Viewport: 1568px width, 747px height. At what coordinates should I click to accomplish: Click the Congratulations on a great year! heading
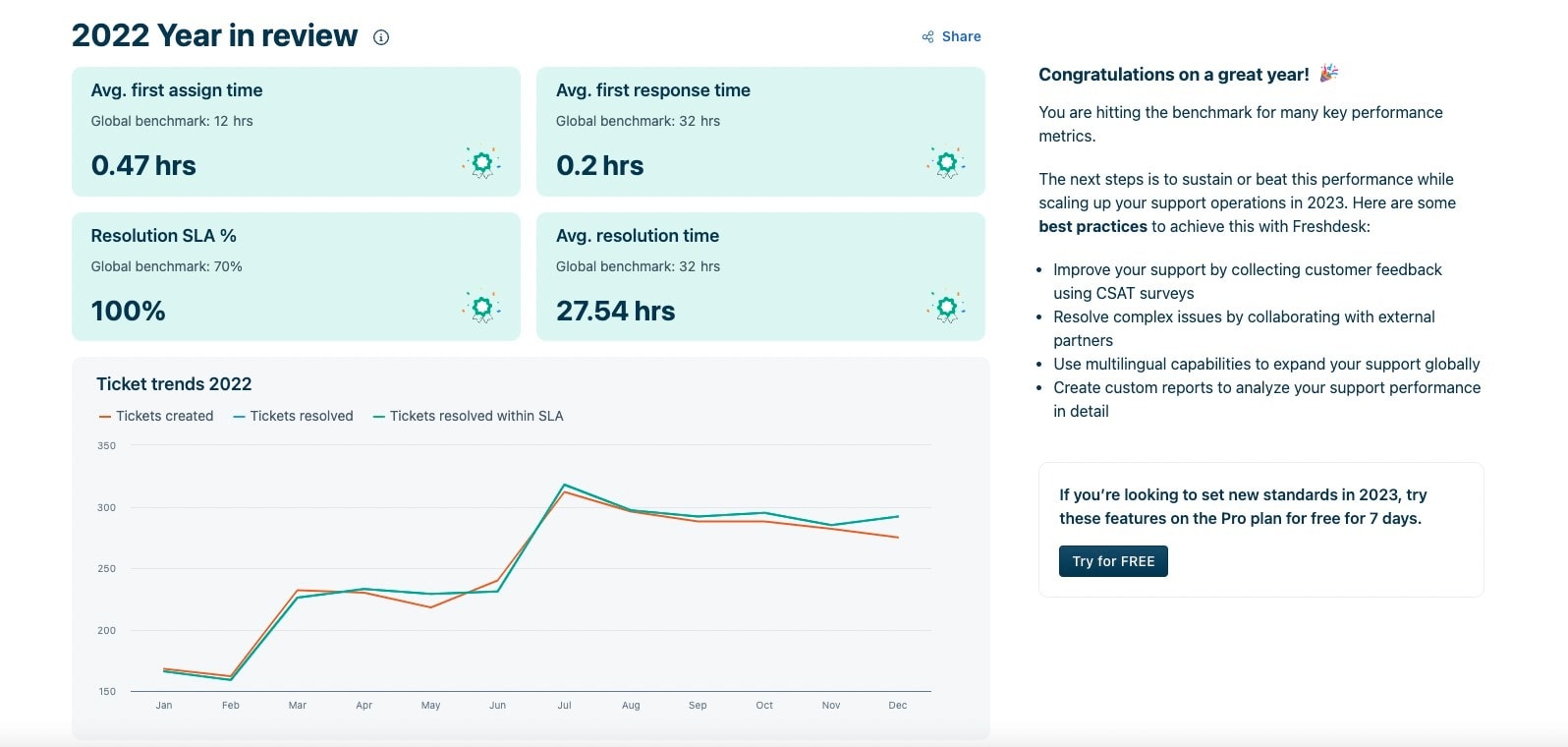(x=1173, y=75)
